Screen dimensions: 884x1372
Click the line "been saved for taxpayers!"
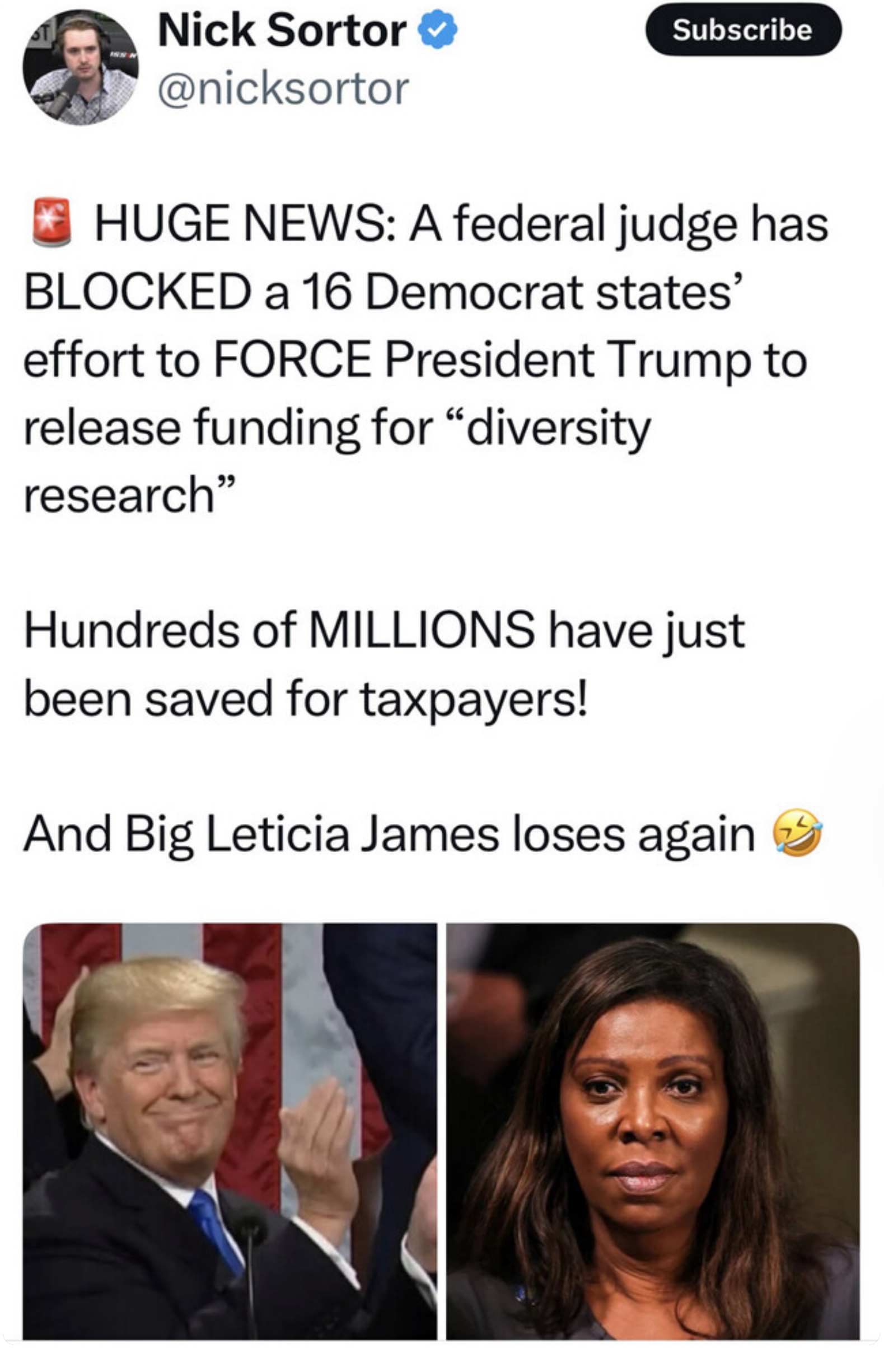coord(305,699)
